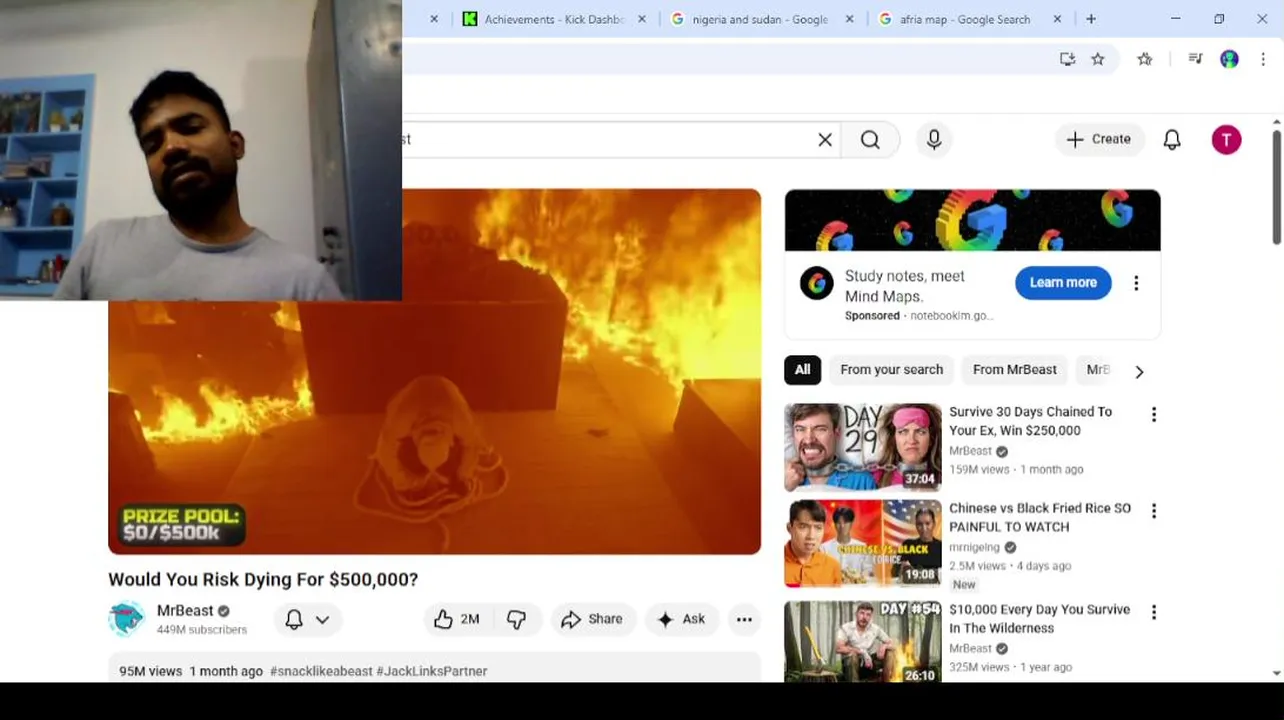The image size is (1284, 720).
Task: Open the Chrome profile avatar
Action: 1229,59
